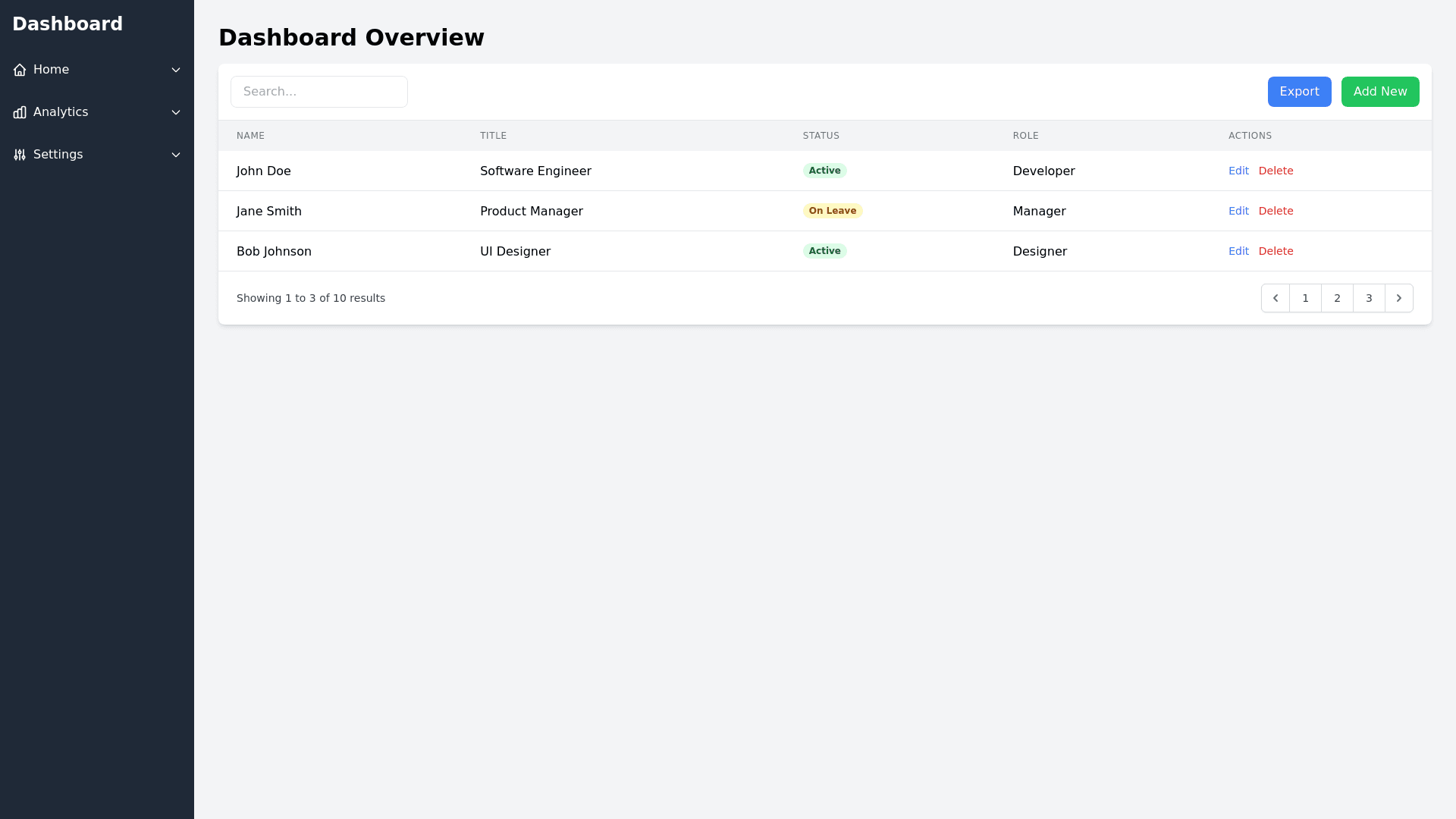The height and width of the screenshot is (819, 1456).
Task: Click the Home icon in the sidebar
Action: 20,69
